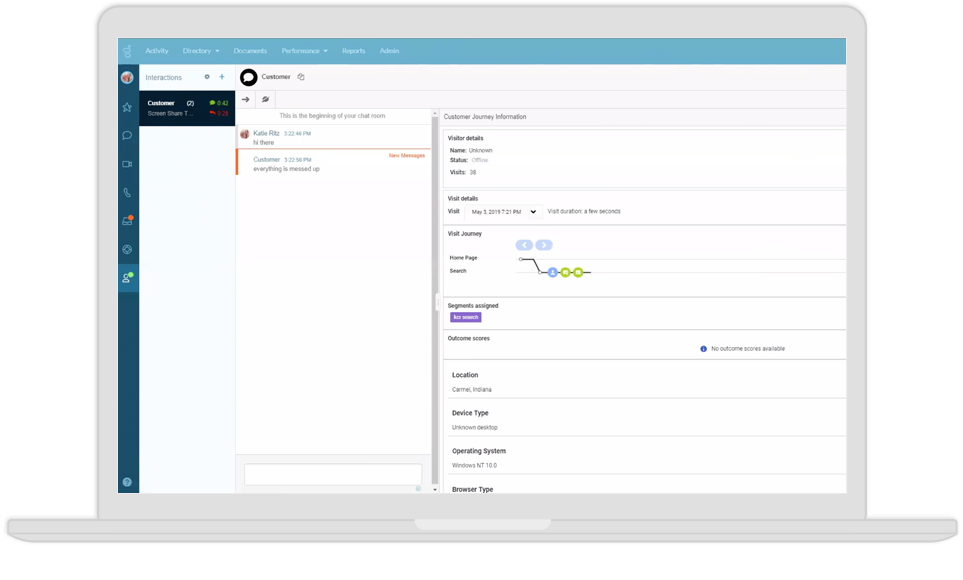The height and width of the screenshot is (580, 963).
Task: Click the Browser Type heading
Action: pyautogui.click(x=472, y=490)
